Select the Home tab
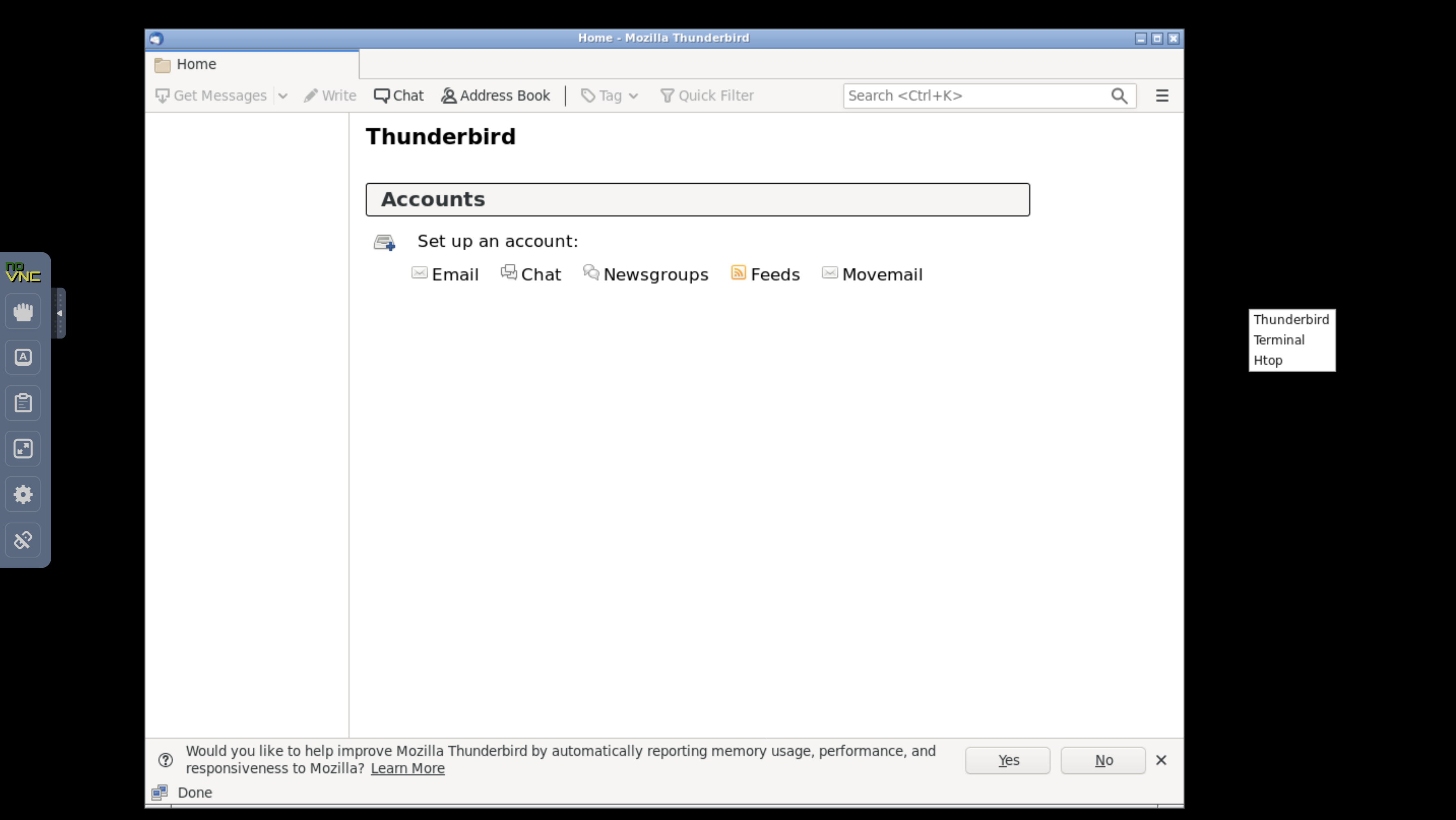Image resolution: width=1456 pixels, height=820 pixels. click(x=252, y=65)
